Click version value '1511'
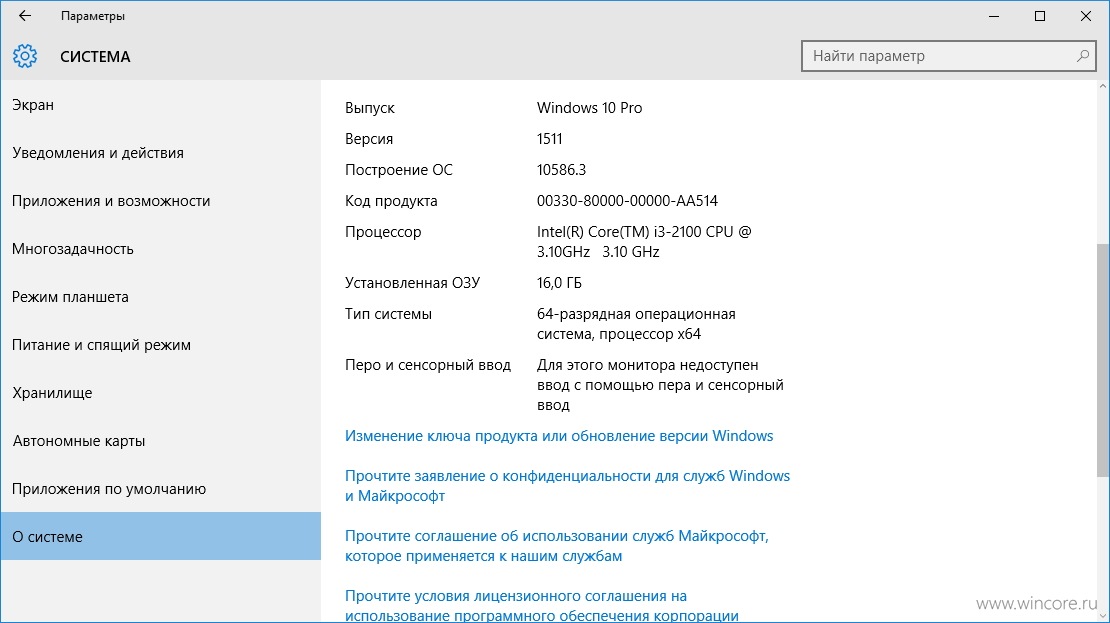Screen dimensions: 1110x623 coord(549,139)
